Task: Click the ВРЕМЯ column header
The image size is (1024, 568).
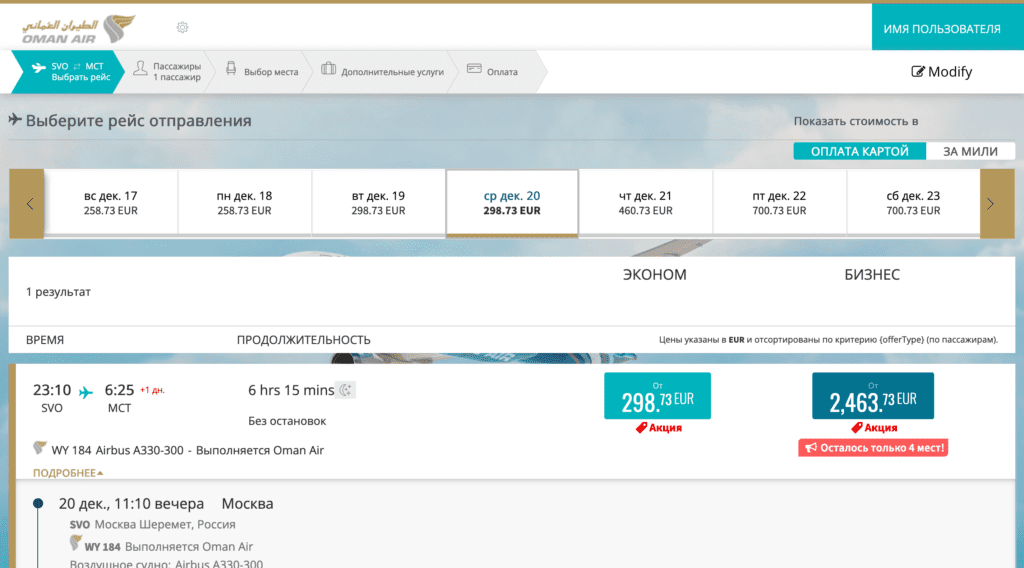Action: 45,339
